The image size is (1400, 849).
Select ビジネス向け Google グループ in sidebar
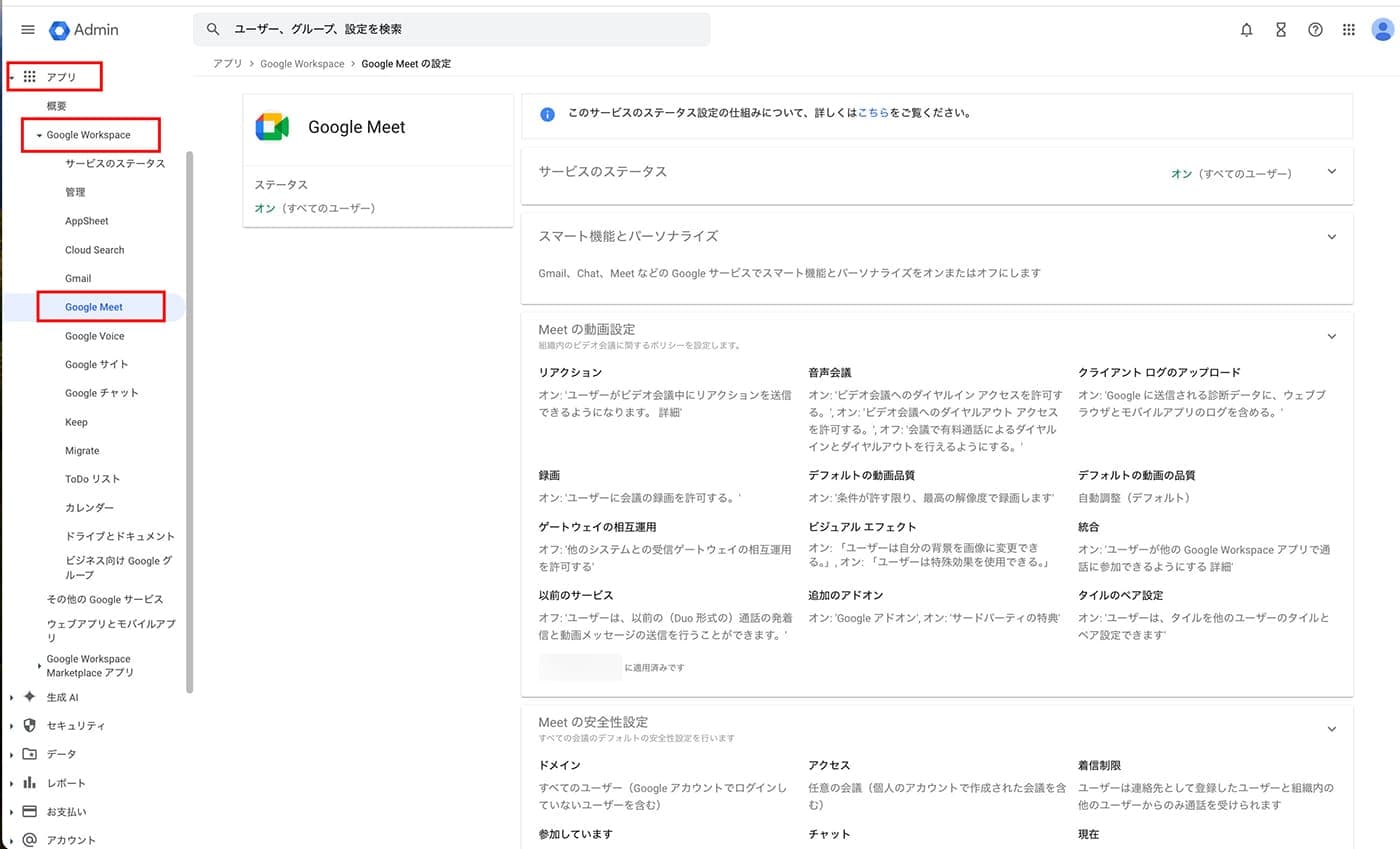coord(118,568)
